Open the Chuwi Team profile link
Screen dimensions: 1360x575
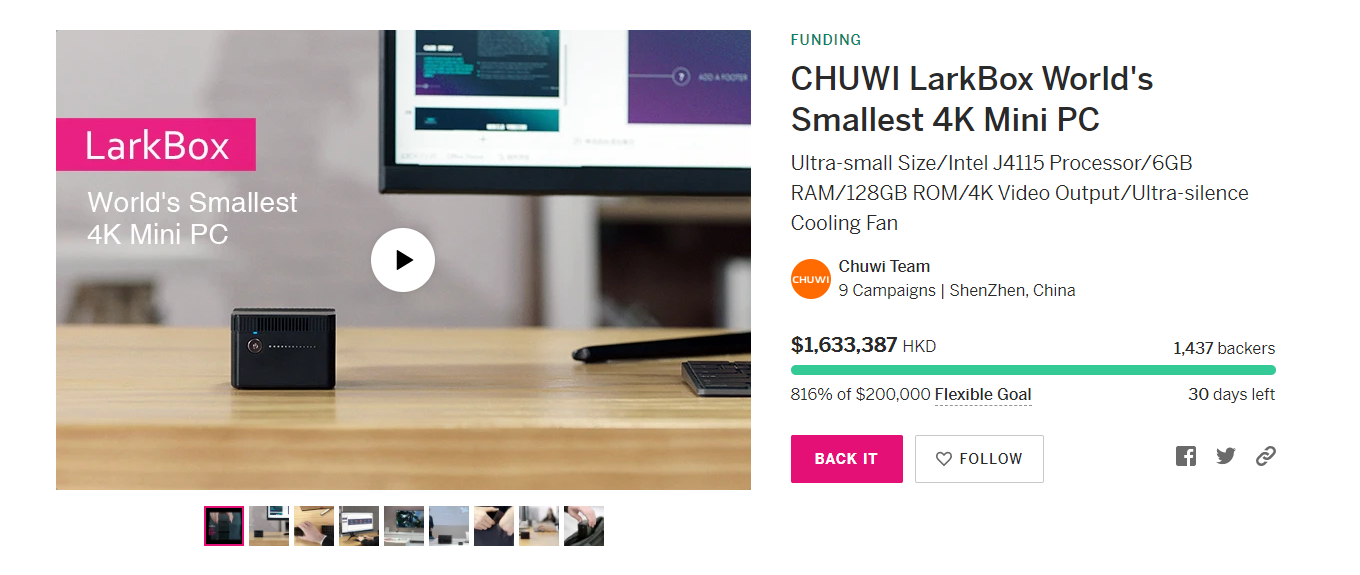pyautogui.click(x=884, y=266)
